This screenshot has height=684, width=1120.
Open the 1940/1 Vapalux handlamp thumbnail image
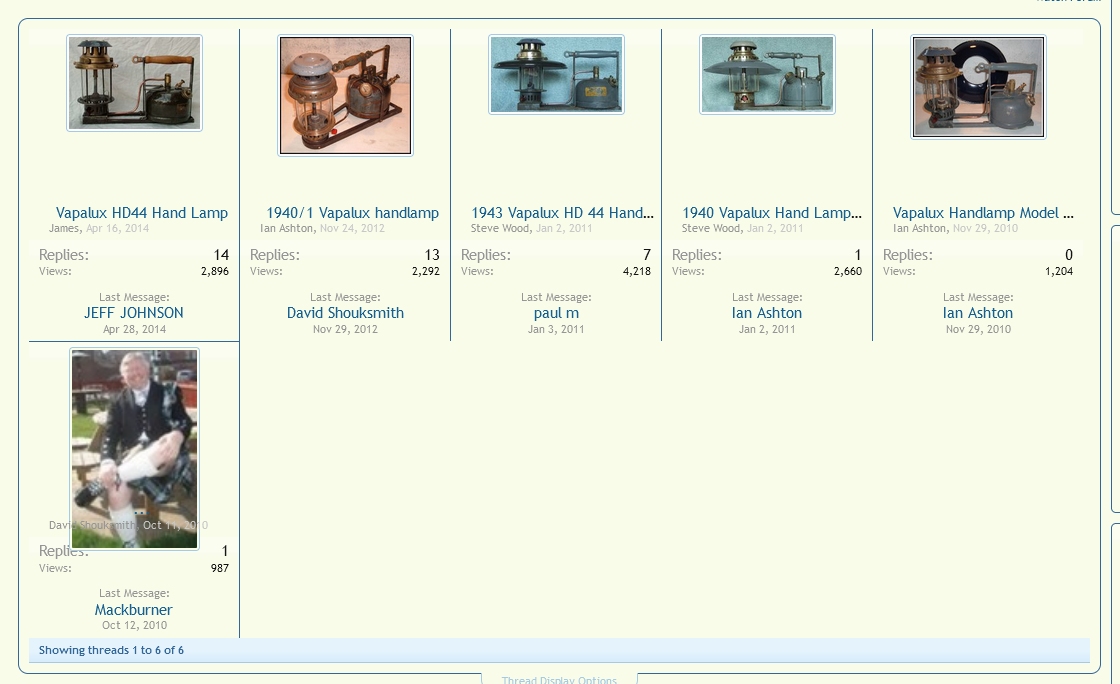click(345, 95)
